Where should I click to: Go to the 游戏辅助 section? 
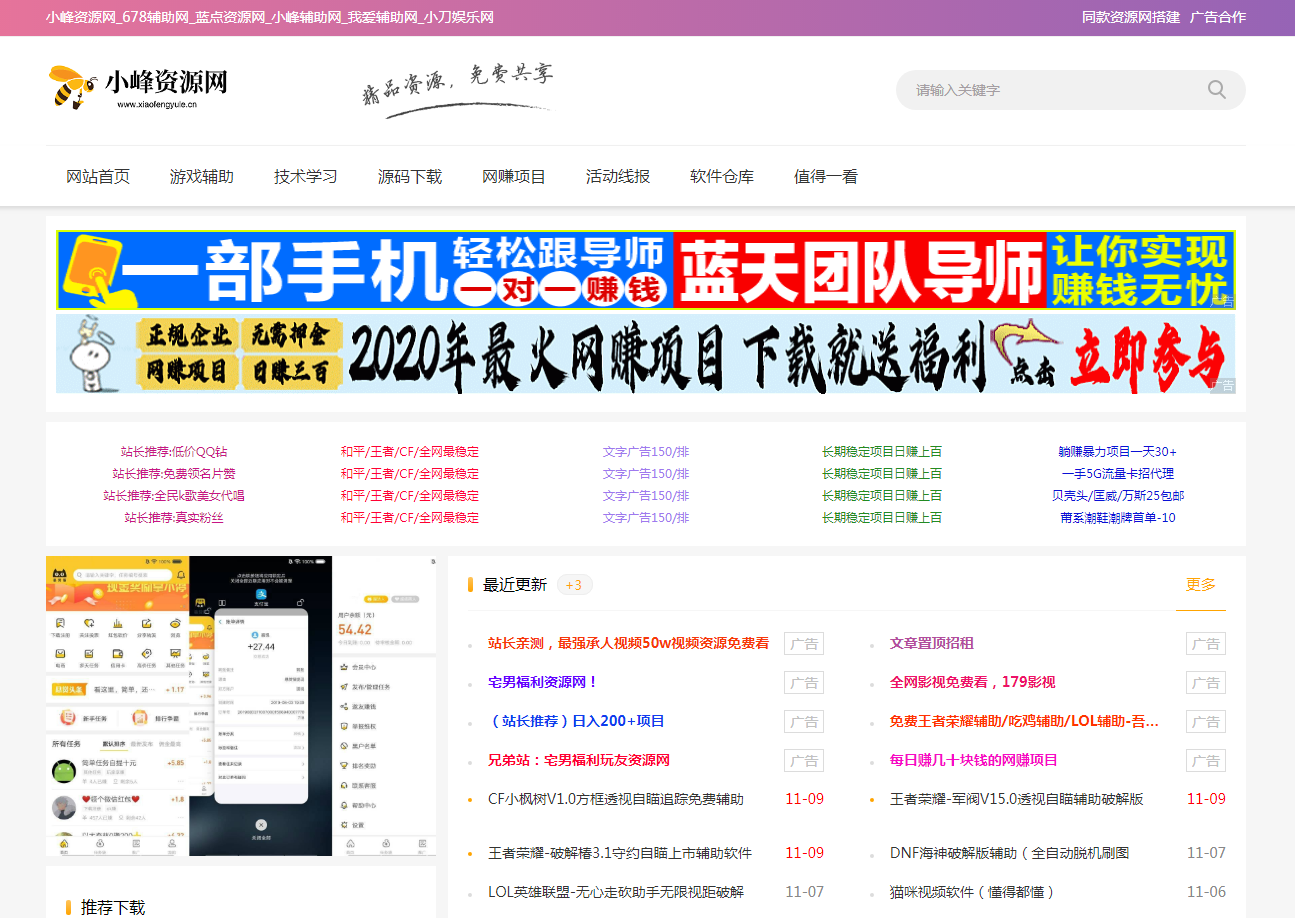[202, 177]
